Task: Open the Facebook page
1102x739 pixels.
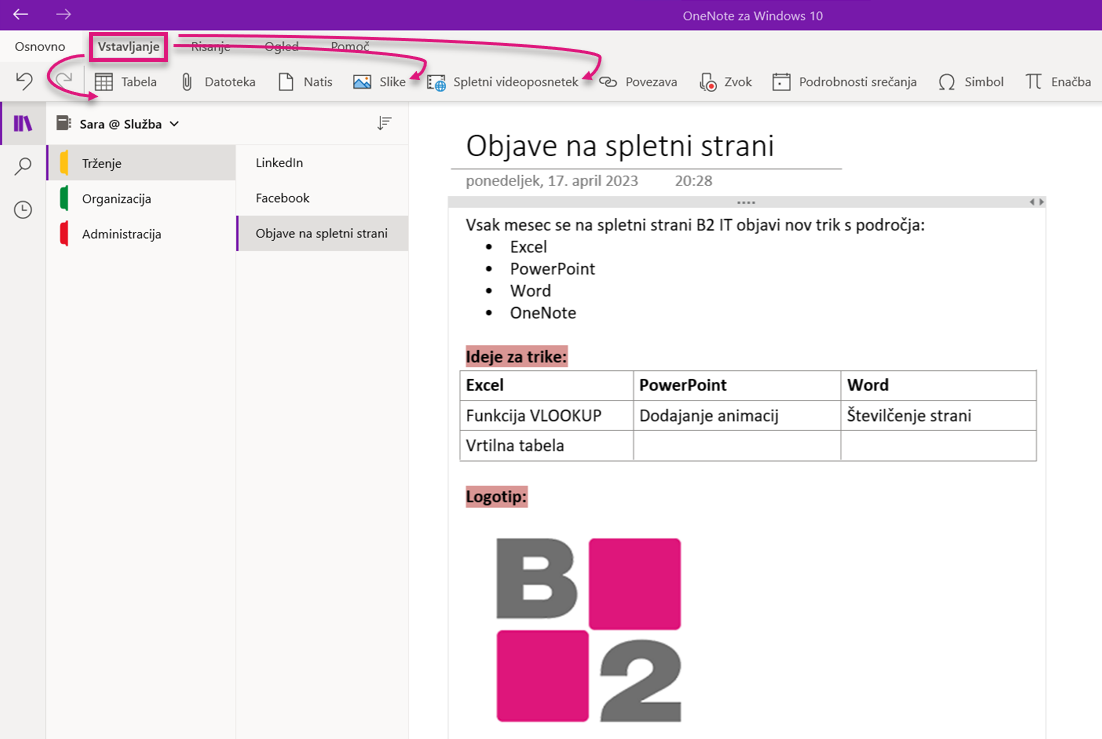Action: coord(322,198)
